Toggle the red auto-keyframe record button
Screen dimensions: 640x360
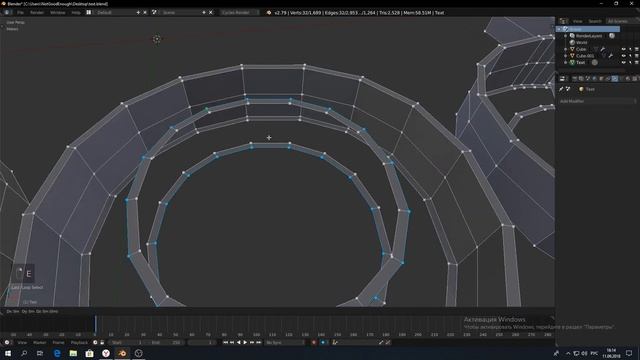coord(313,342)
